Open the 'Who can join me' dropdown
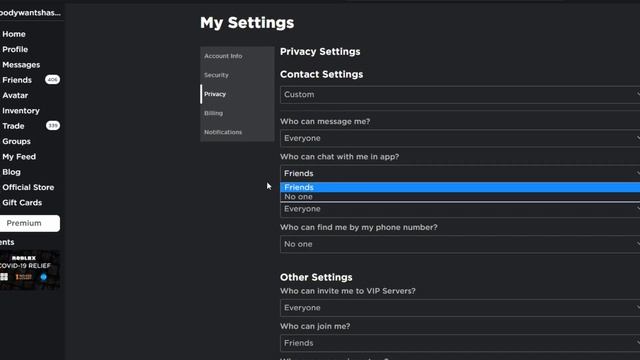Image resolution: width=640 pixels, height=360 pixels. click(460, 343)
